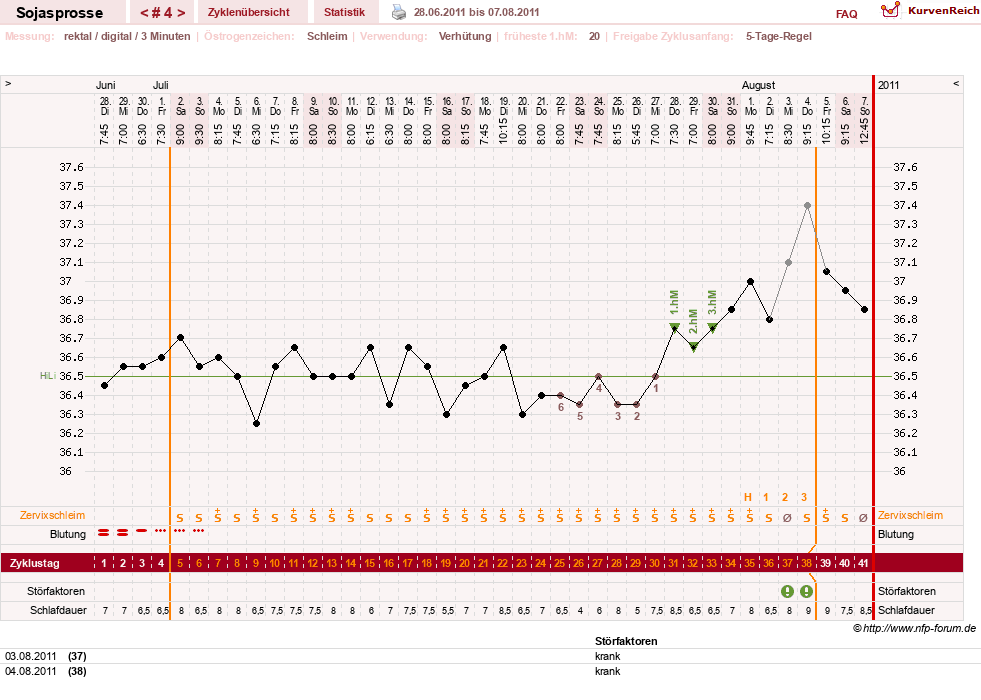Viewport: 981px width, 700px height.
Task: Click the left Blutung row label
Action: (68, 534)
